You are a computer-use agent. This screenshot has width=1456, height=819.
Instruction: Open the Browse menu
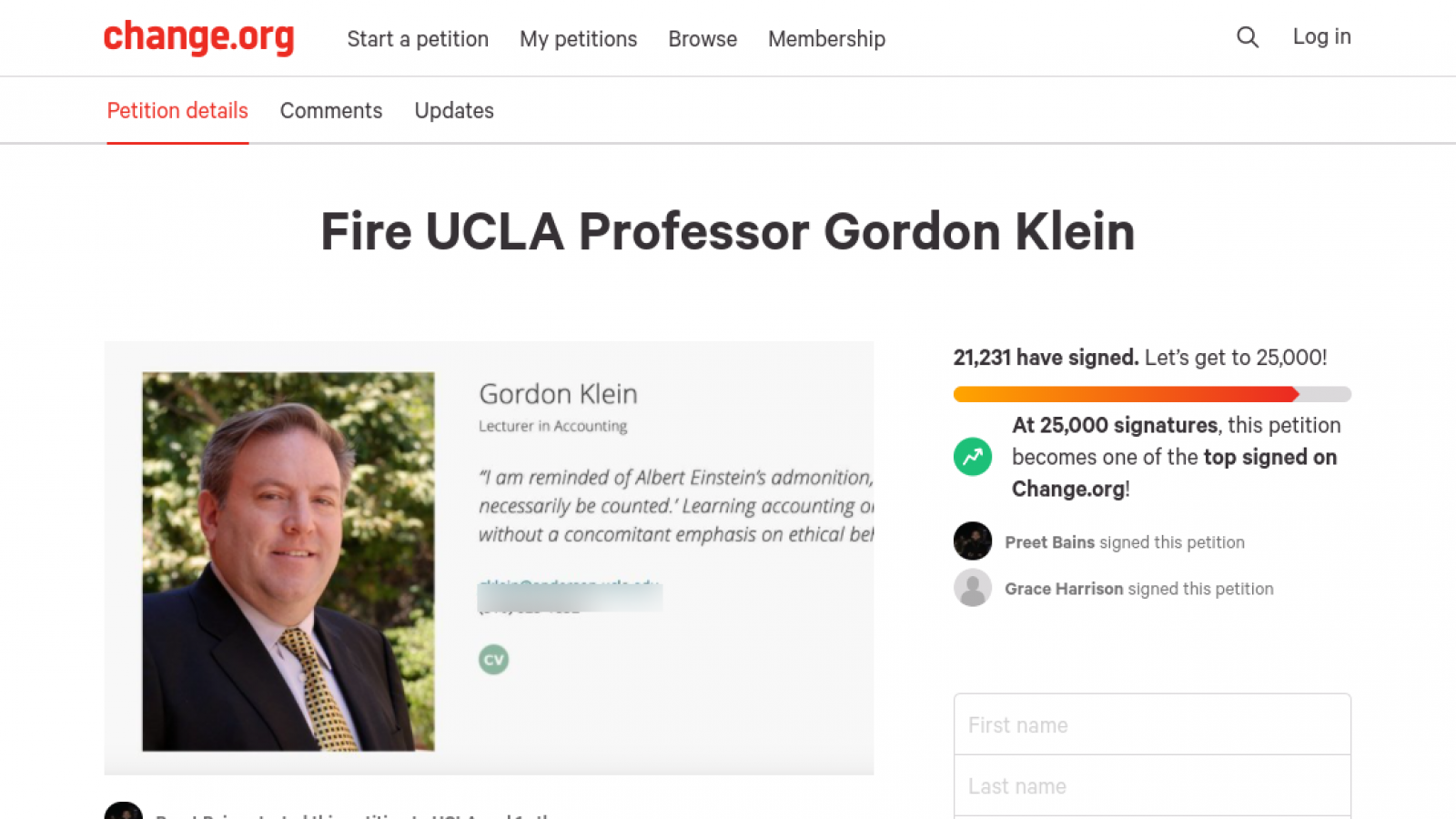(702, 39)
